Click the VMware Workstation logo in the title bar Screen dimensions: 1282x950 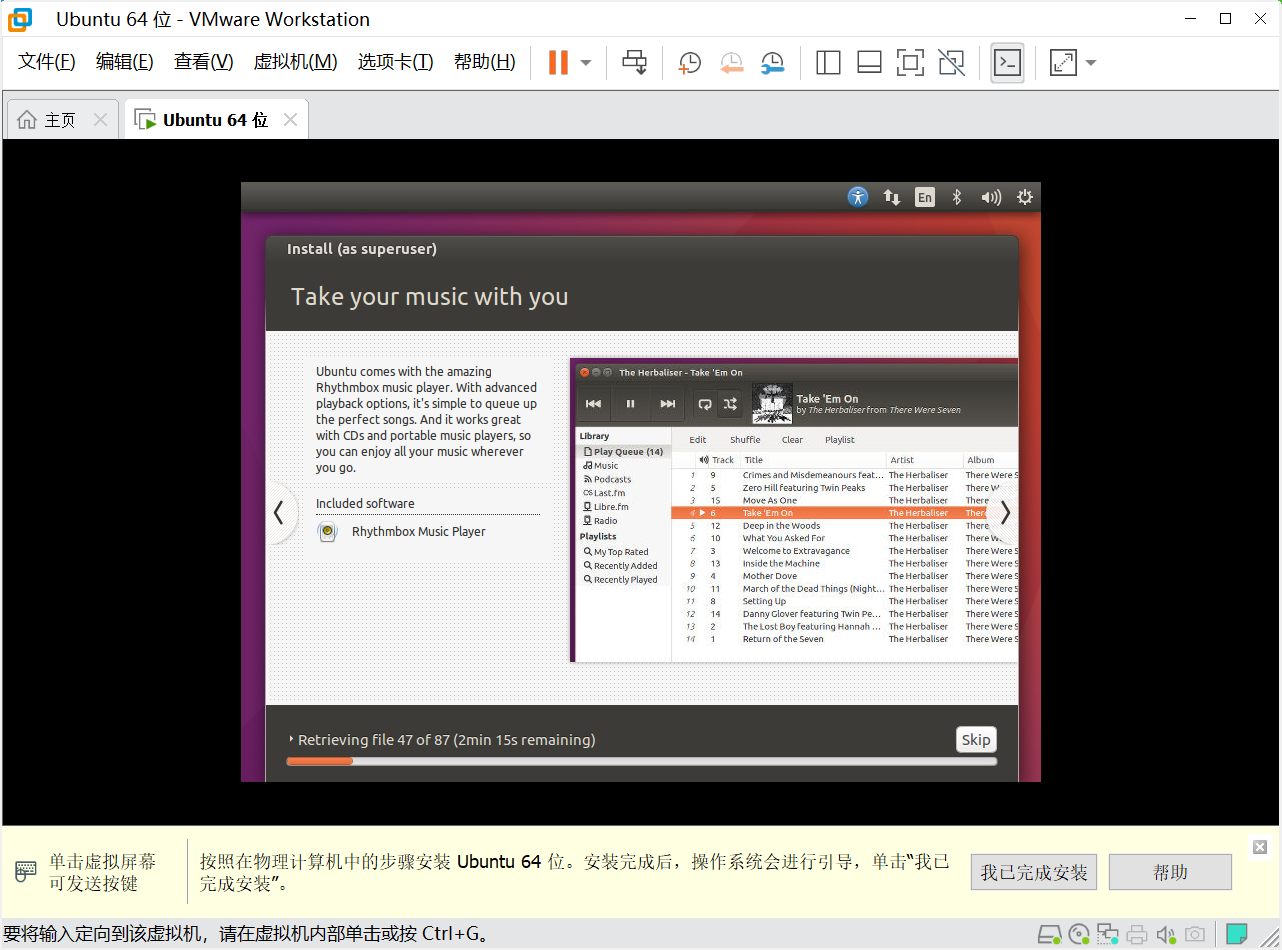(19, 19)
